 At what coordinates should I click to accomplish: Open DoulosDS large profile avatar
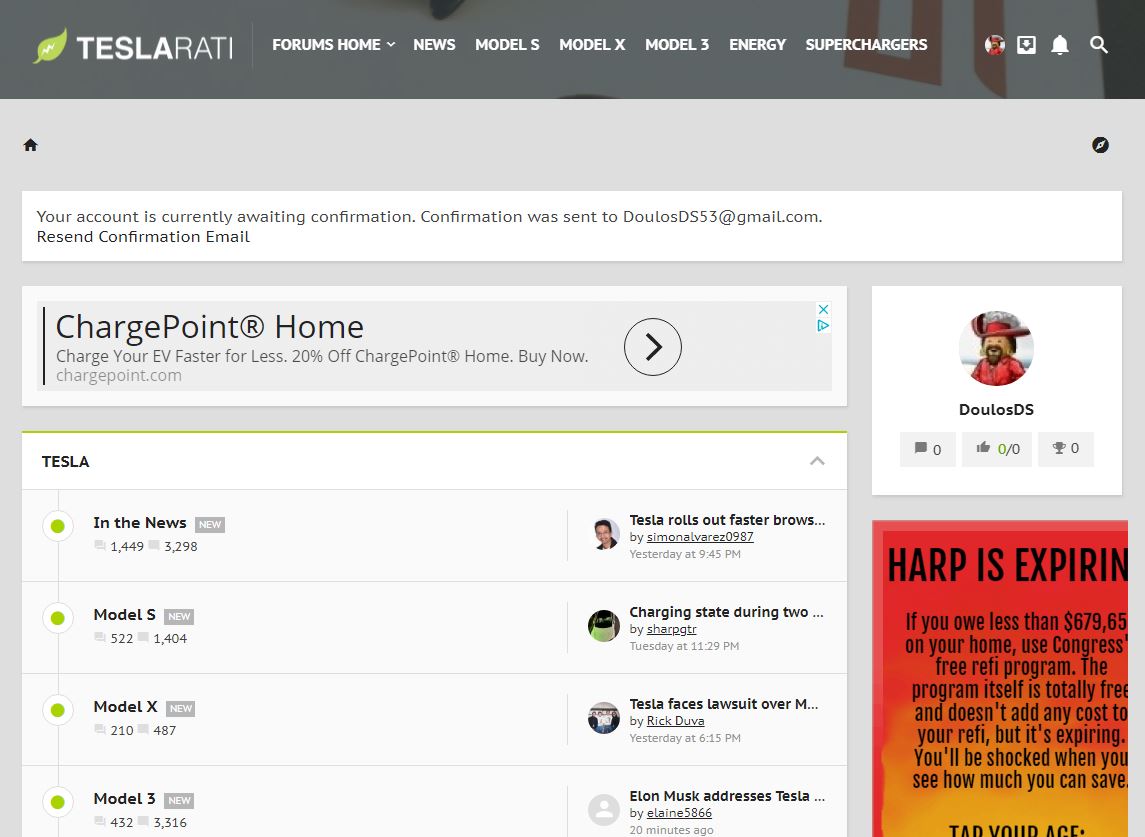click(x=996, y=348)
